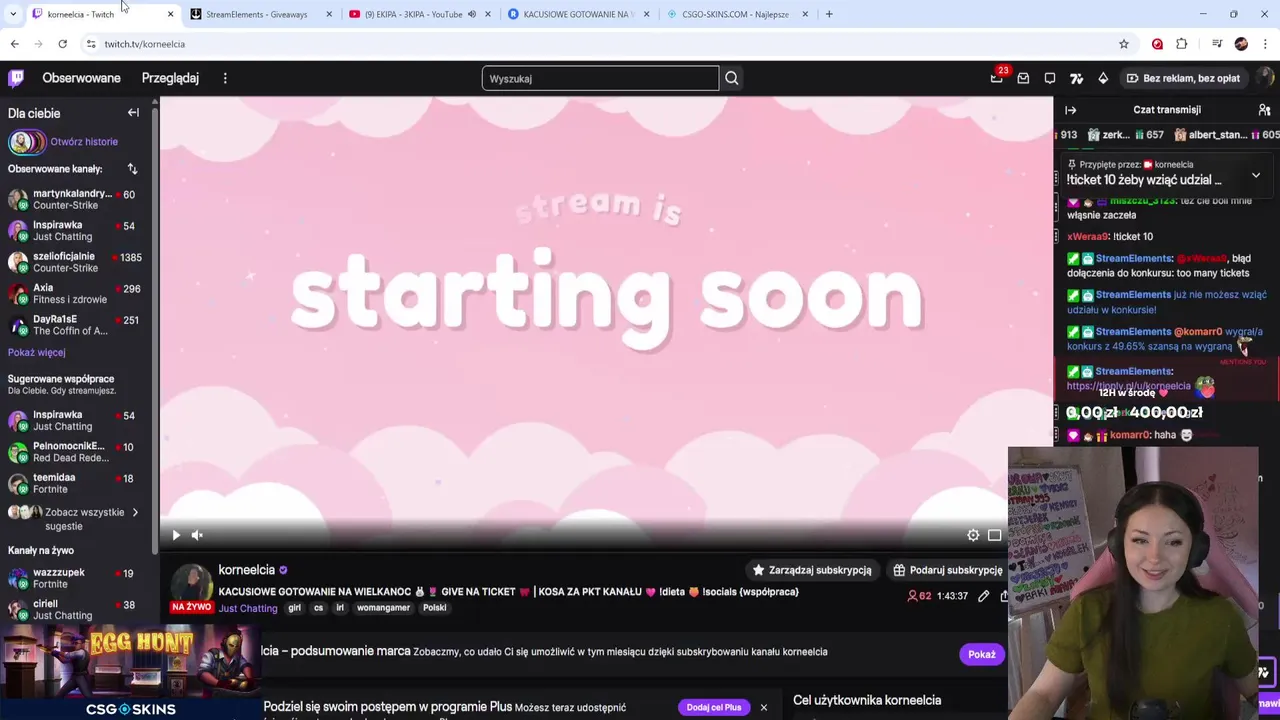
Task: Dismiss the Plus program banner
Action: click(x=763, y=708)
